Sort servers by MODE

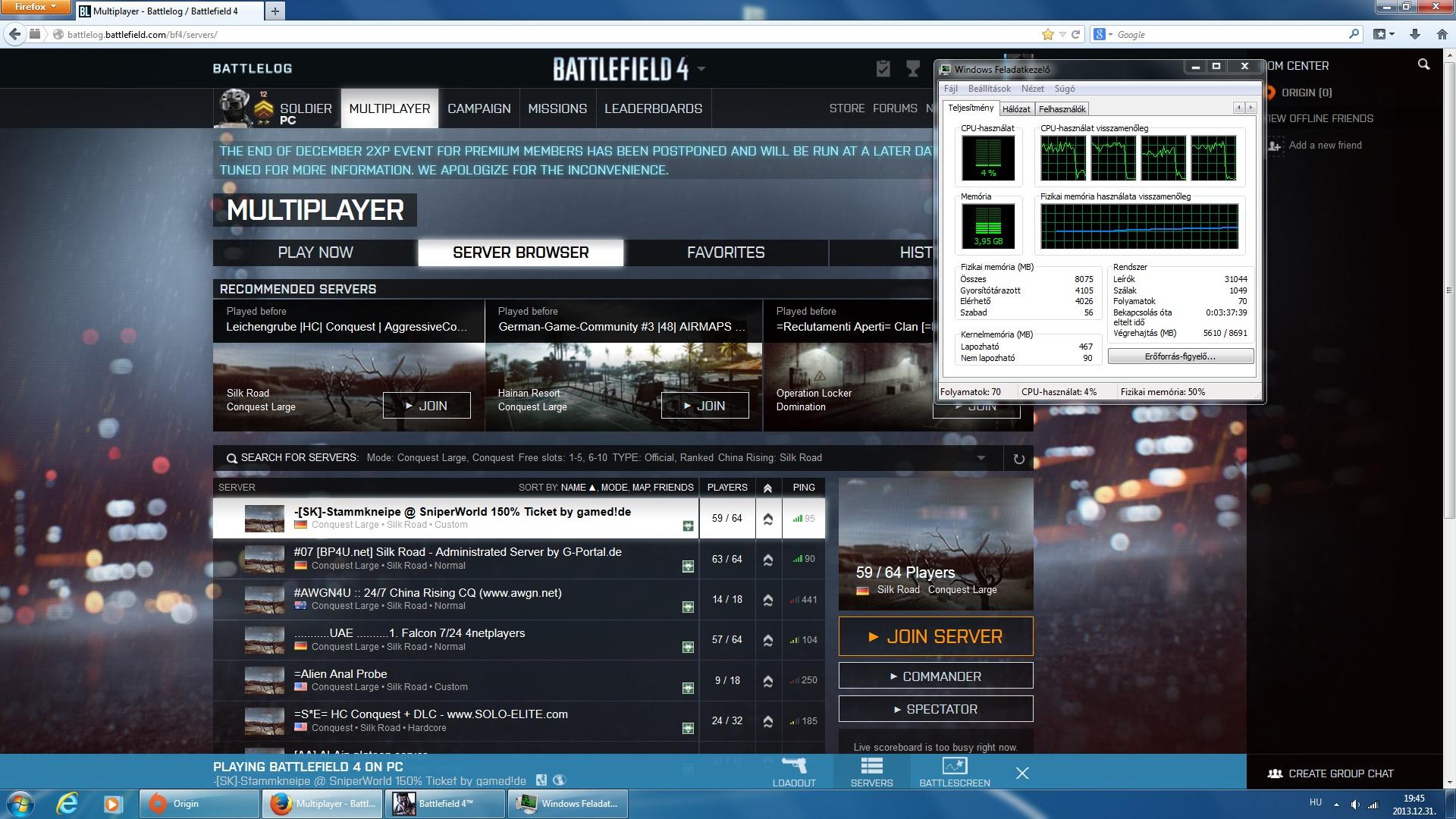pyautogui.click(x=614, y=488)
